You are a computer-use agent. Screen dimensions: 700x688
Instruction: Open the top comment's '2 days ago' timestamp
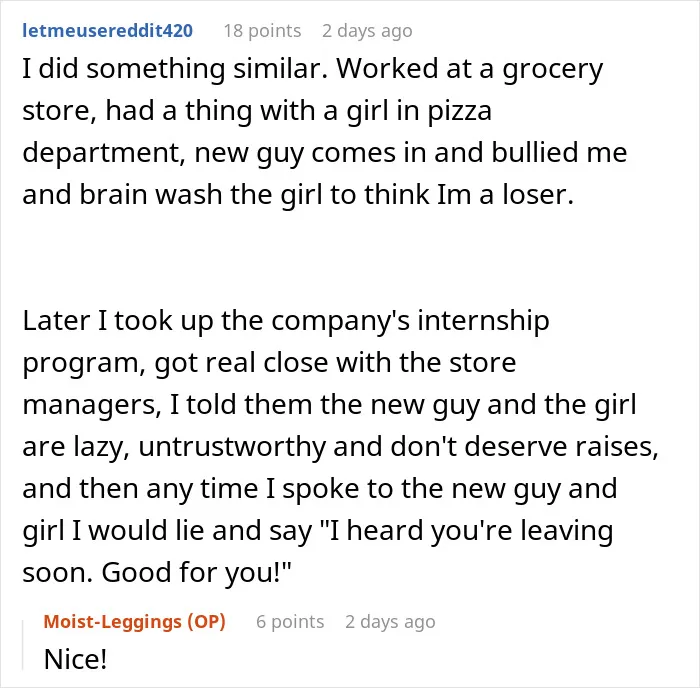pos(367,31)
